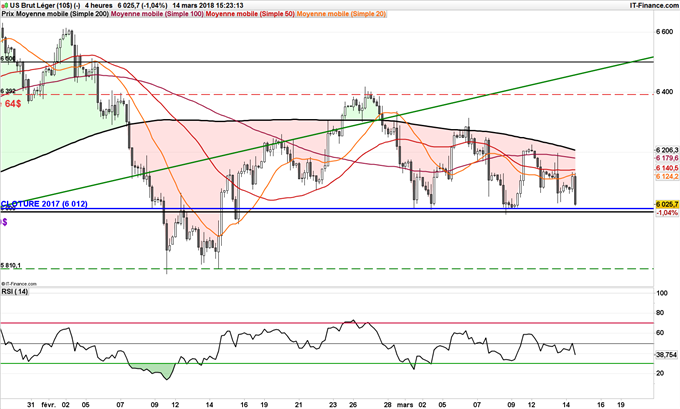Image resolution: width=680 pixels, height=409 pixels.
Task: Click the -1,04% change tag on price axis
Action: point(667,213)
